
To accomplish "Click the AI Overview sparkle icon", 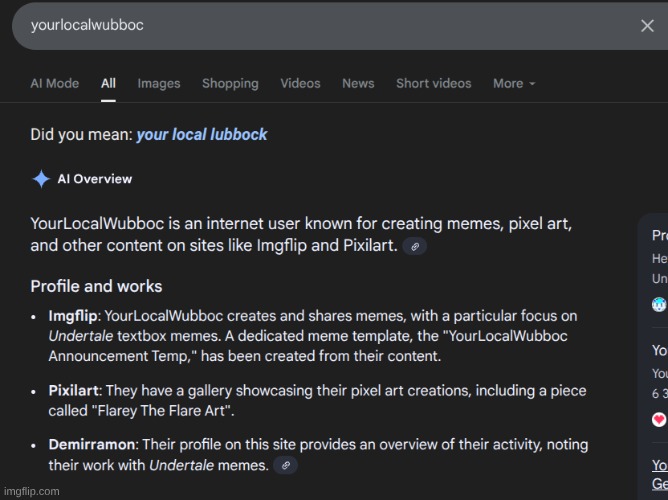I will pos(41,179).
